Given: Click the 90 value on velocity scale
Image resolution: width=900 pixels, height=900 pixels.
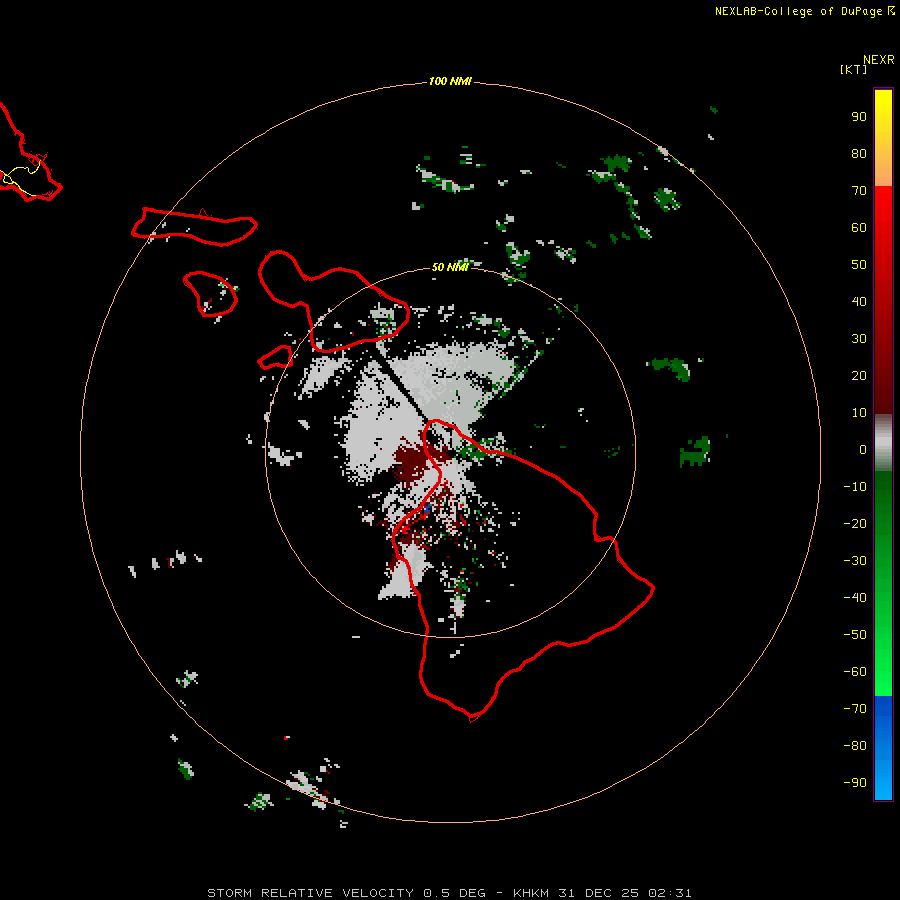Looking at the screenshot, I should [859, 117].
